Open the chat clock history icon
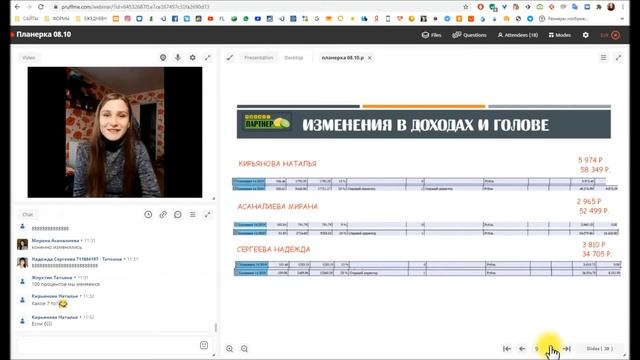Screen dimensions: 640x360 (x=148, y=214)
